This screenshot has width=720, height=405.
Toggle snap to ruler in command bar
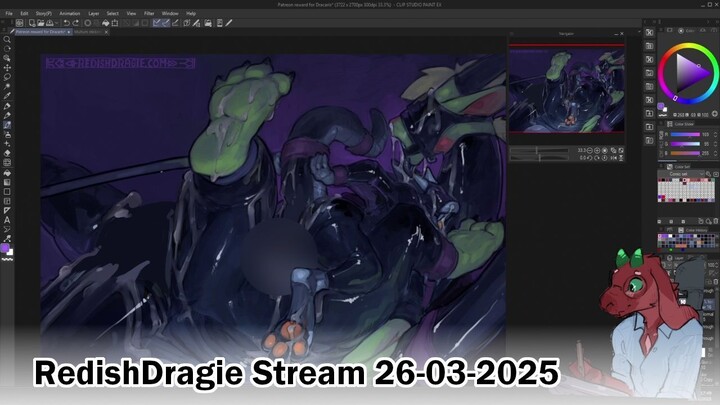[157, 23]
